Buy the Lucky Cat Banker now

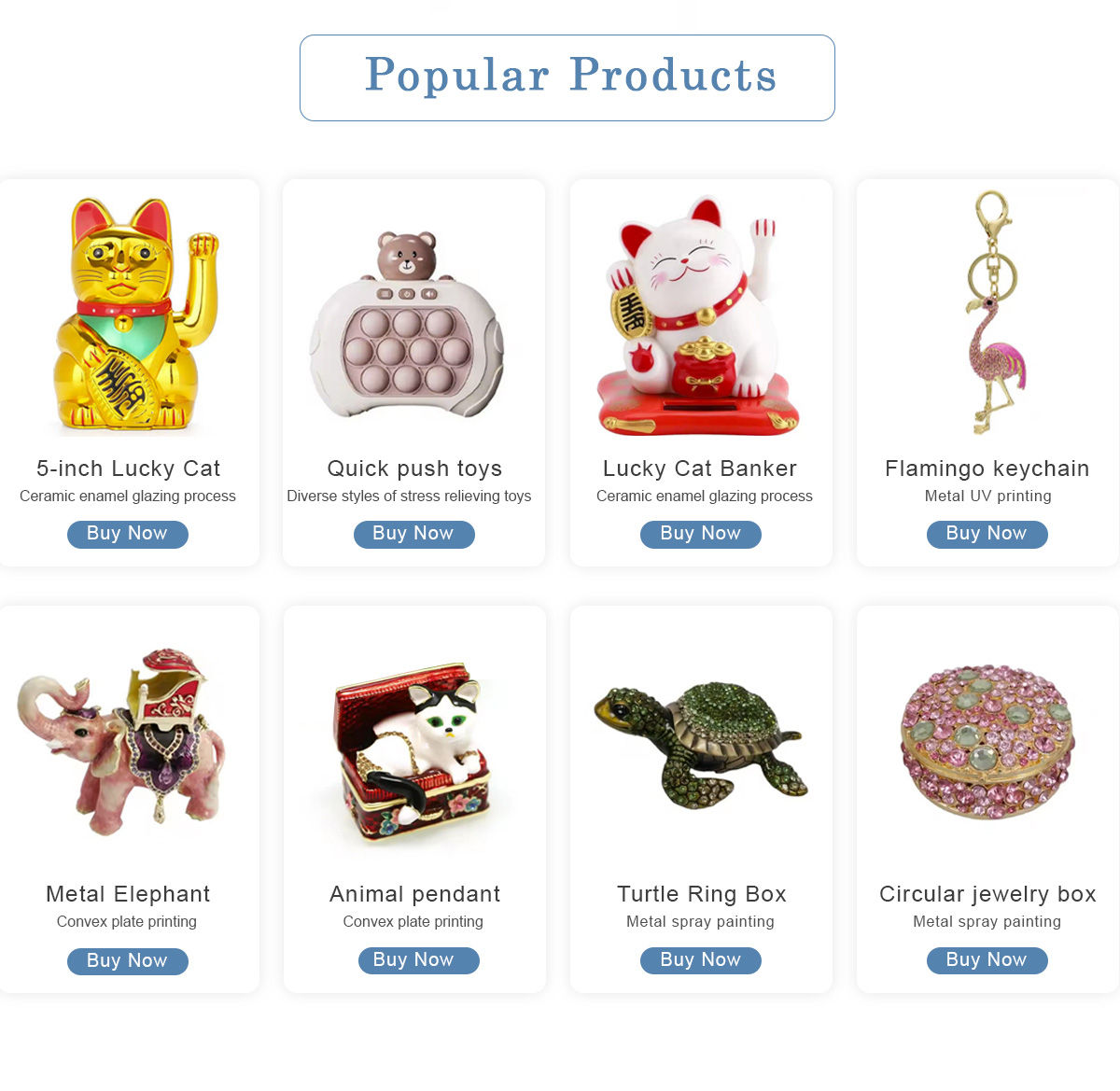coord(701,534)
